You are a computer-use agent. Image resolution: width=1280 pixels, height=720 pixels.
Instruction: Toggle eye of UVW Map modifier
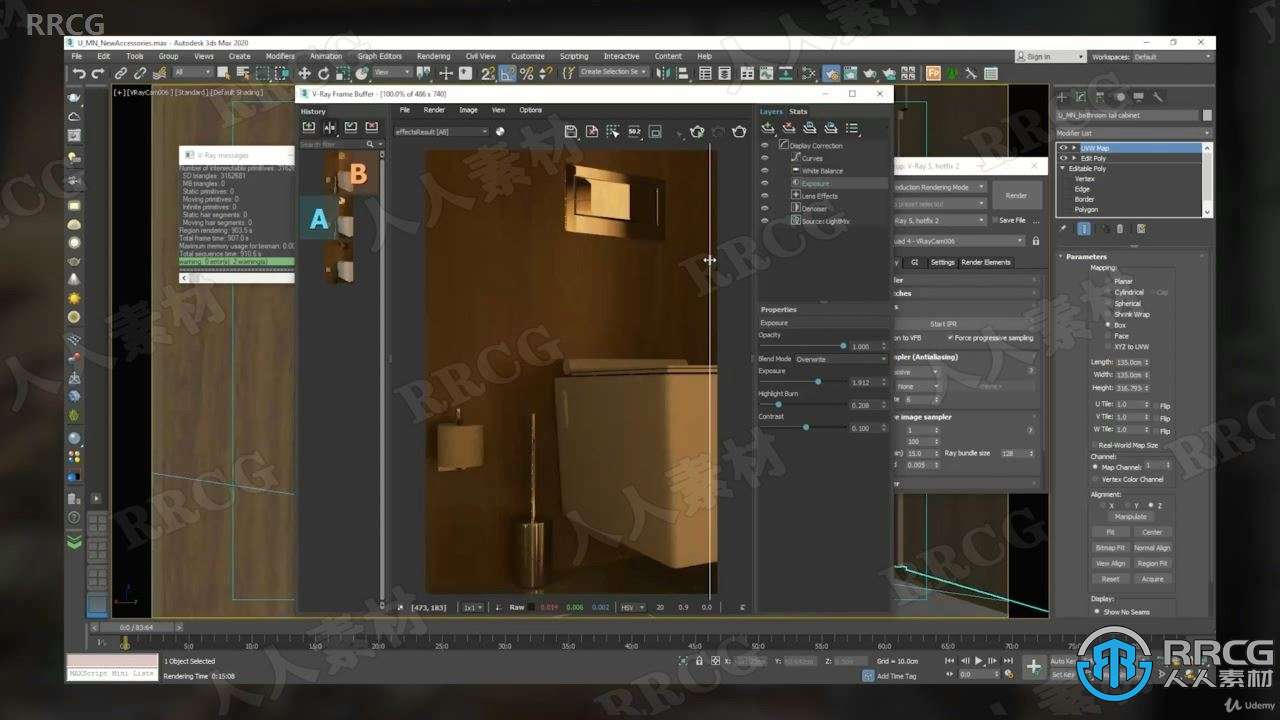1063,148
